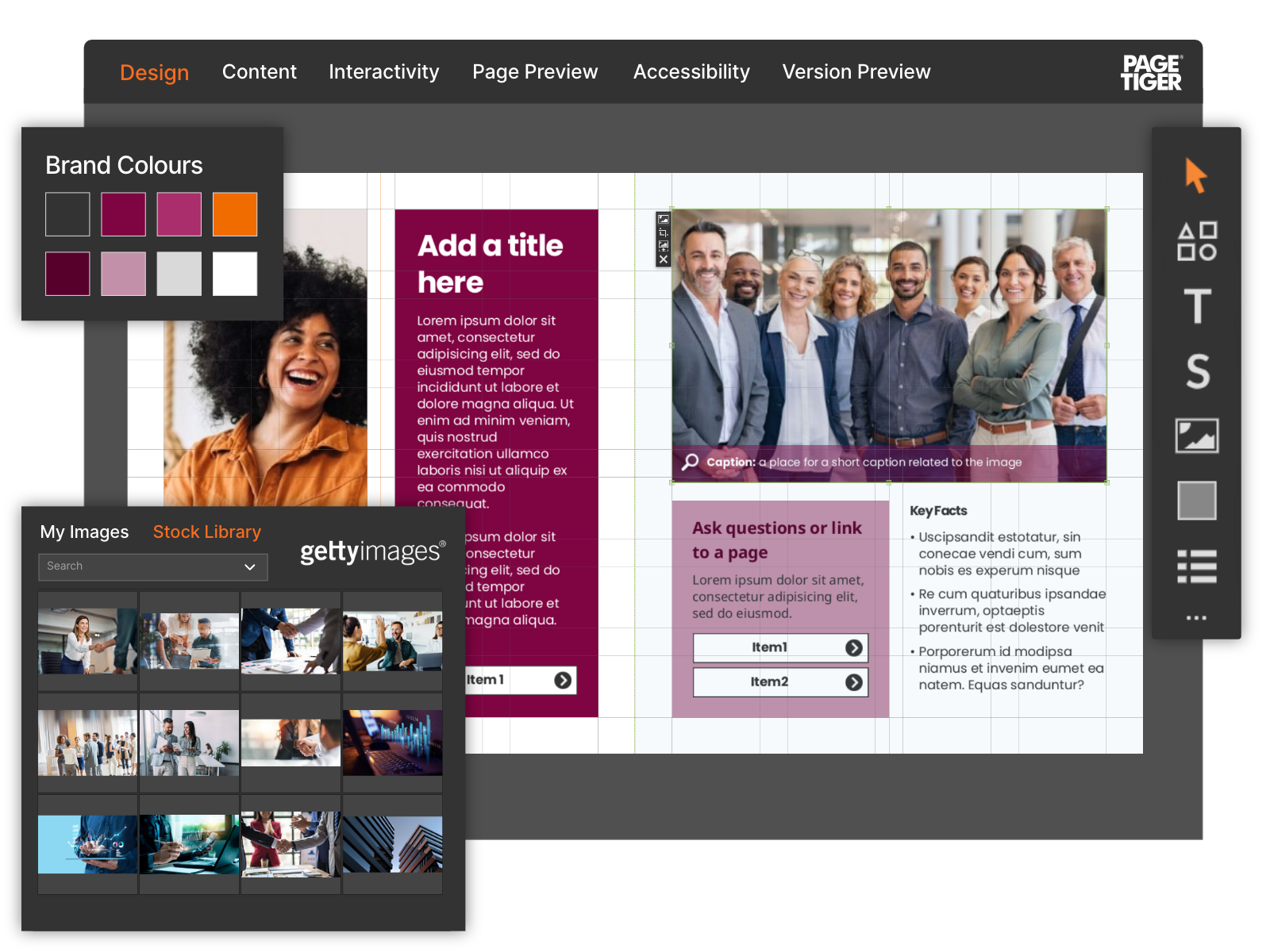Pick the light grey brand colour swatch
The image size is (1270, 952).
(x=179, y=274)
